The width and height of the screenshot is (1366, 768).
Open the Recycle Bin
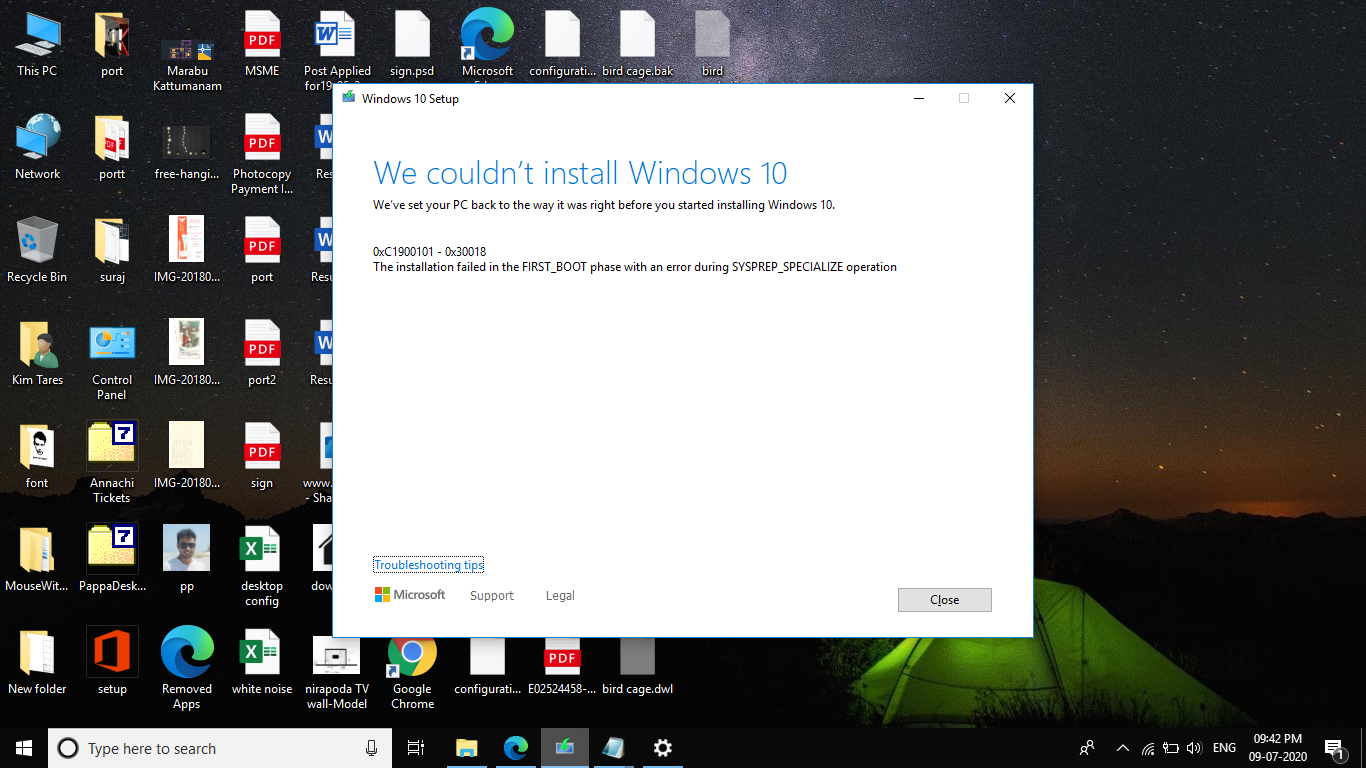point(36,245)
